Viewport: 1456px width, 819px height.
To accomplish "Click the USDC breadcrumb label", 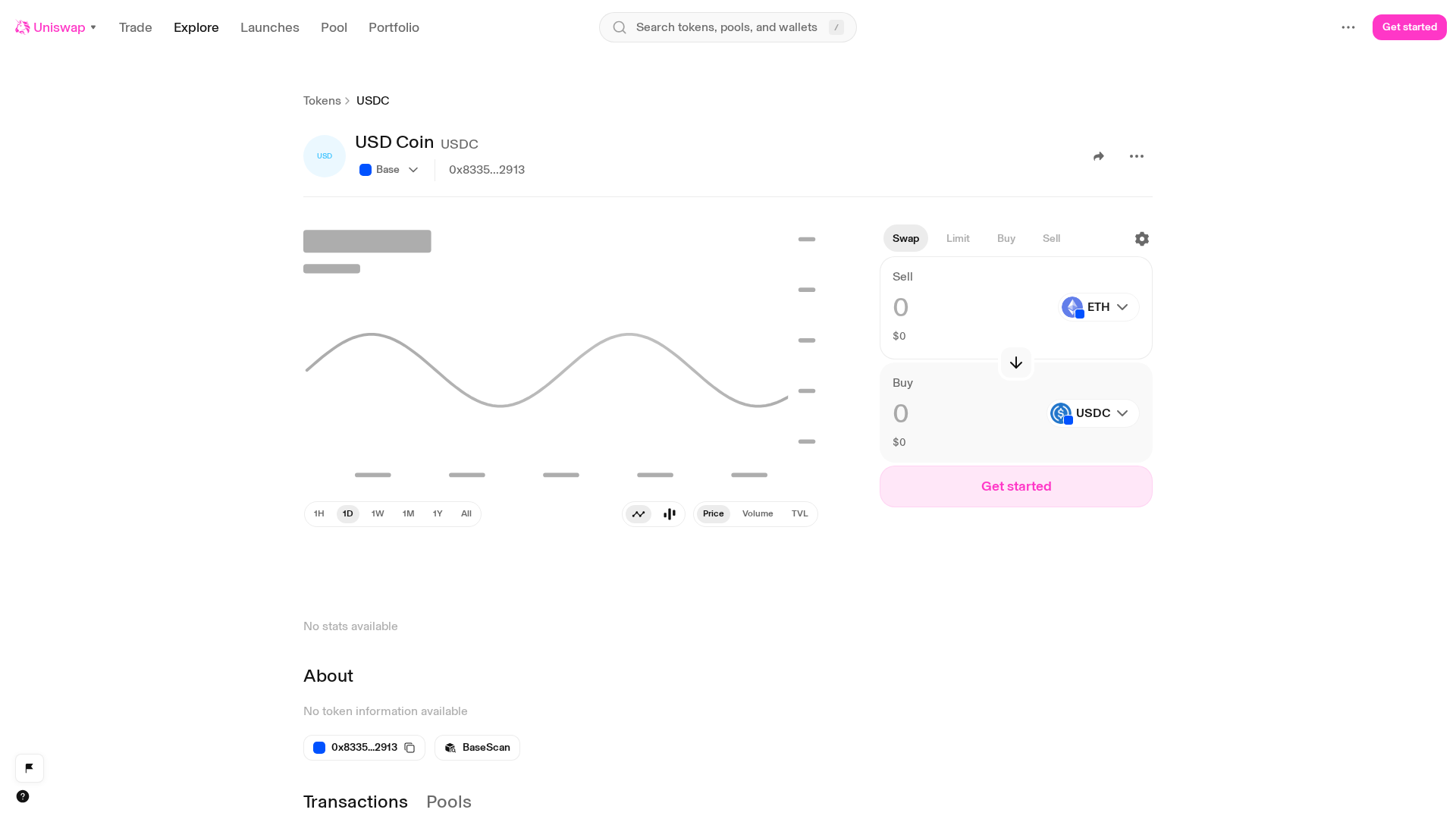I will 373,101.
